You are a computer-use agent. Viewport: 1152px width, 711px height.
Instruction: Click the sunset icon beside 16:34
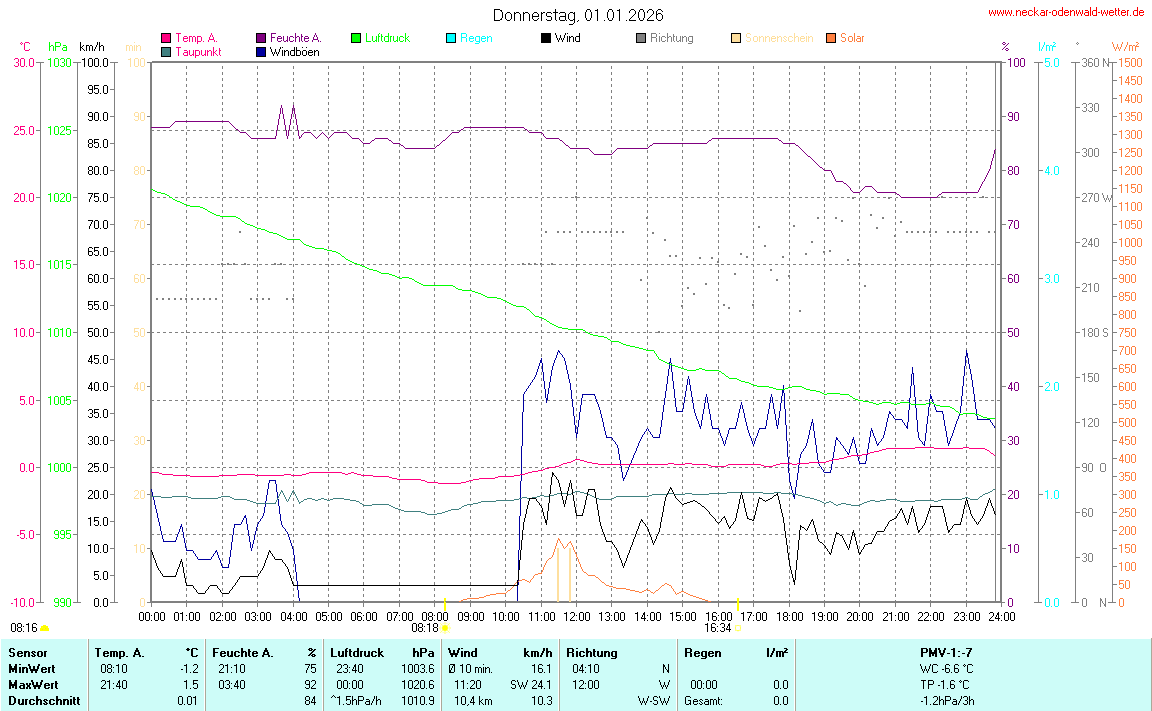coord(739,628)
